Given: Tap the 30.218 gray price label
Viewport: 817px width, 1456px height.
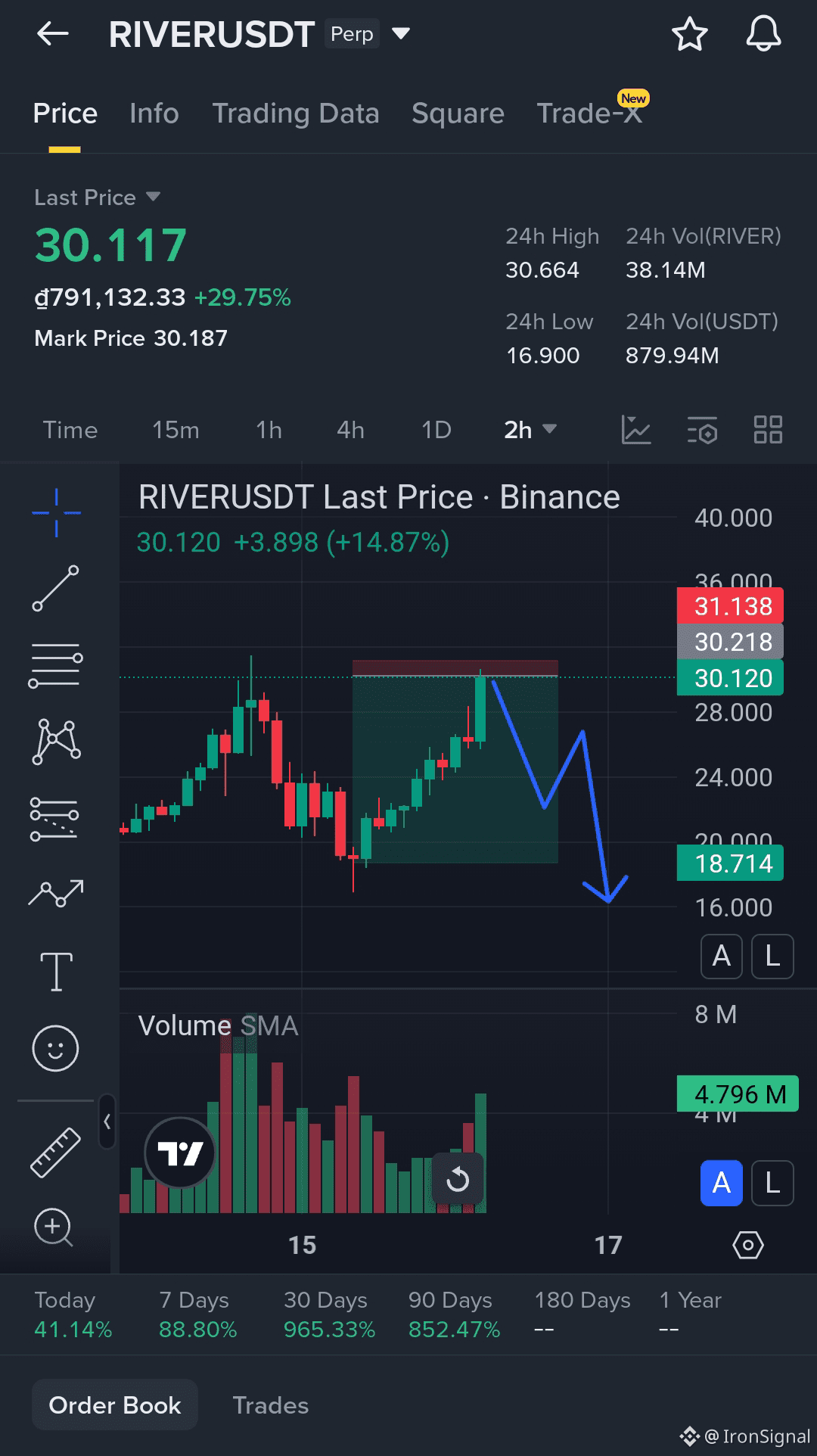Looking at the screenshot, I should tap(730, 642).
